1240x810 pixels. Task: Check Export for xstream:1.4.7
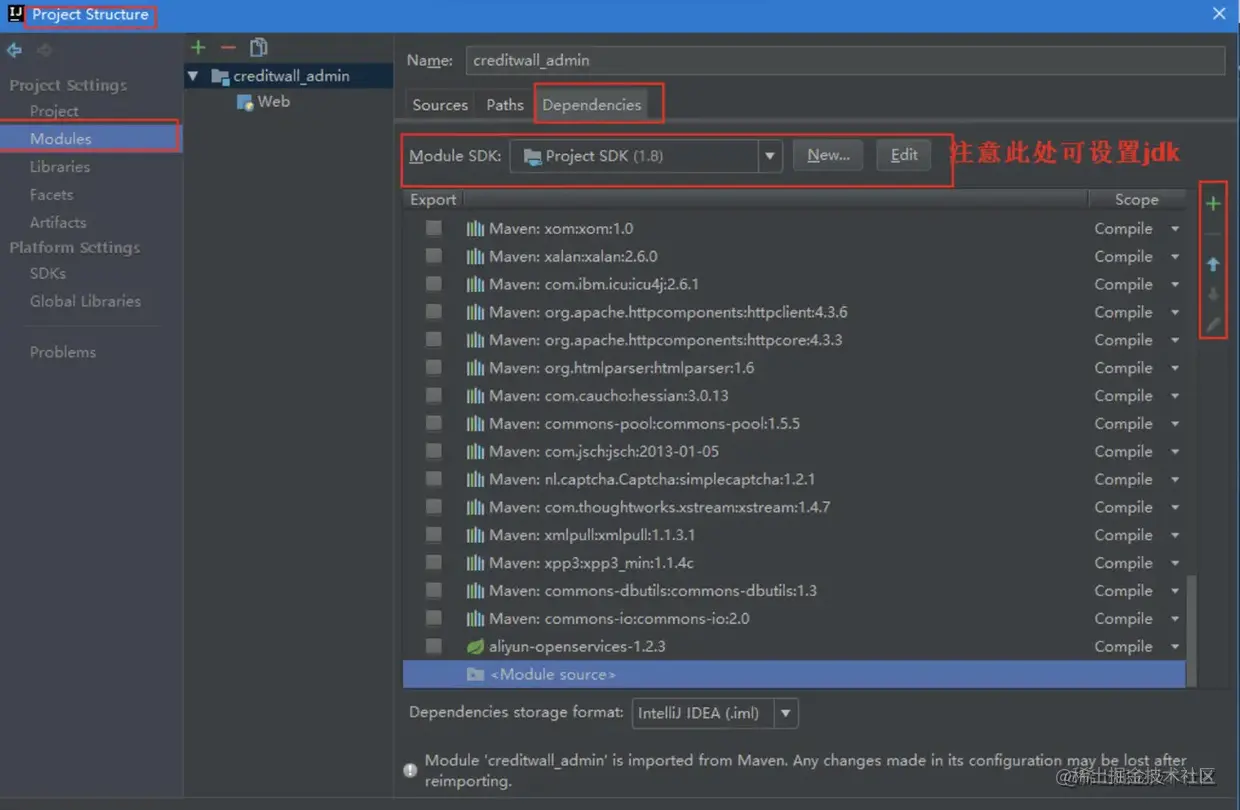click(x=433, y=507)
